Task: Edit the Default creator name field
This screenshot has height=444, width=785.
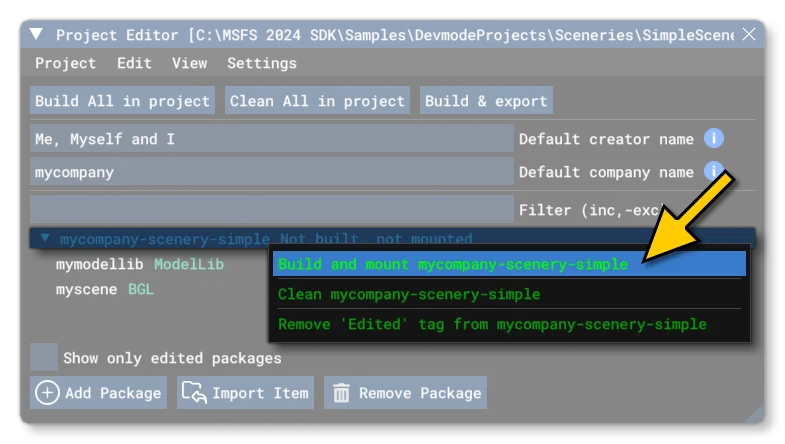Action: (x=272, y=139)
